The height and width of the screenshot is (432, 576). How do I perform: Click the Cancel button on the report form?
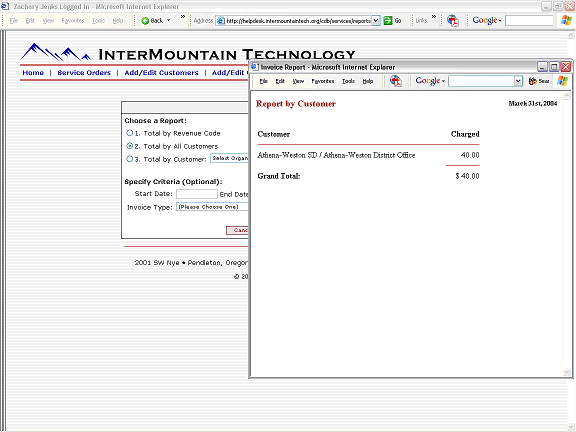(238, 230)
